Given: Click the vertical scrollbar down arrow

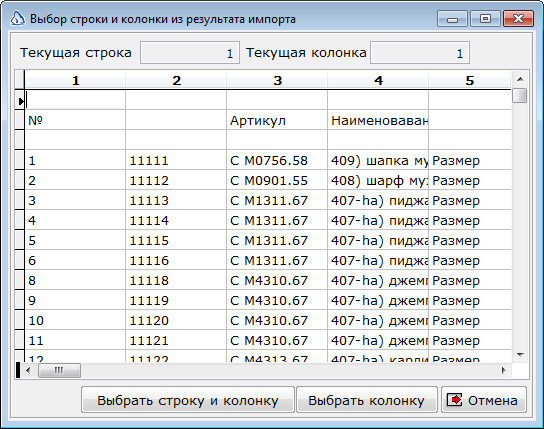Looking at the screenshot, I should pyautogui.click(x=520, y=354).
